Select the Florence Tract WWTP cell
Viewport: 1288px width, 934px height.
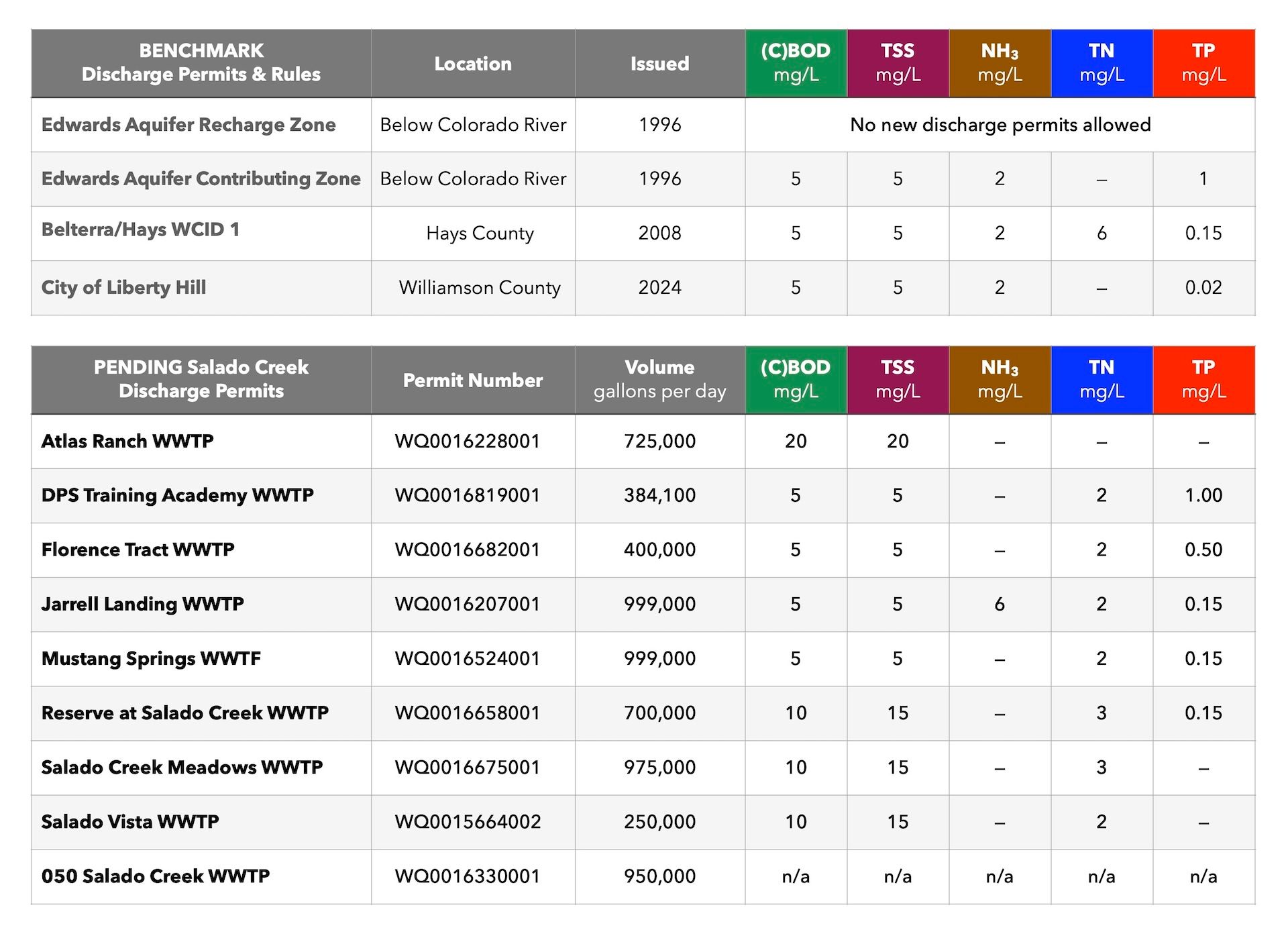tap(138, 550)
